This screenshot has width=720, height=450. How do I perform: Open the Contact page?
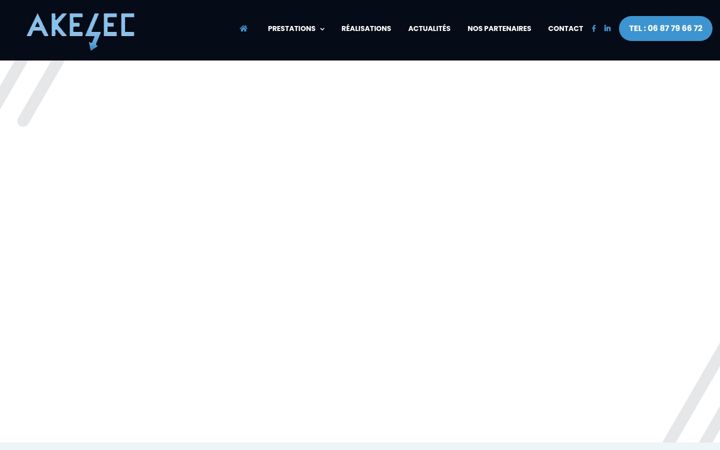point(565,28)
